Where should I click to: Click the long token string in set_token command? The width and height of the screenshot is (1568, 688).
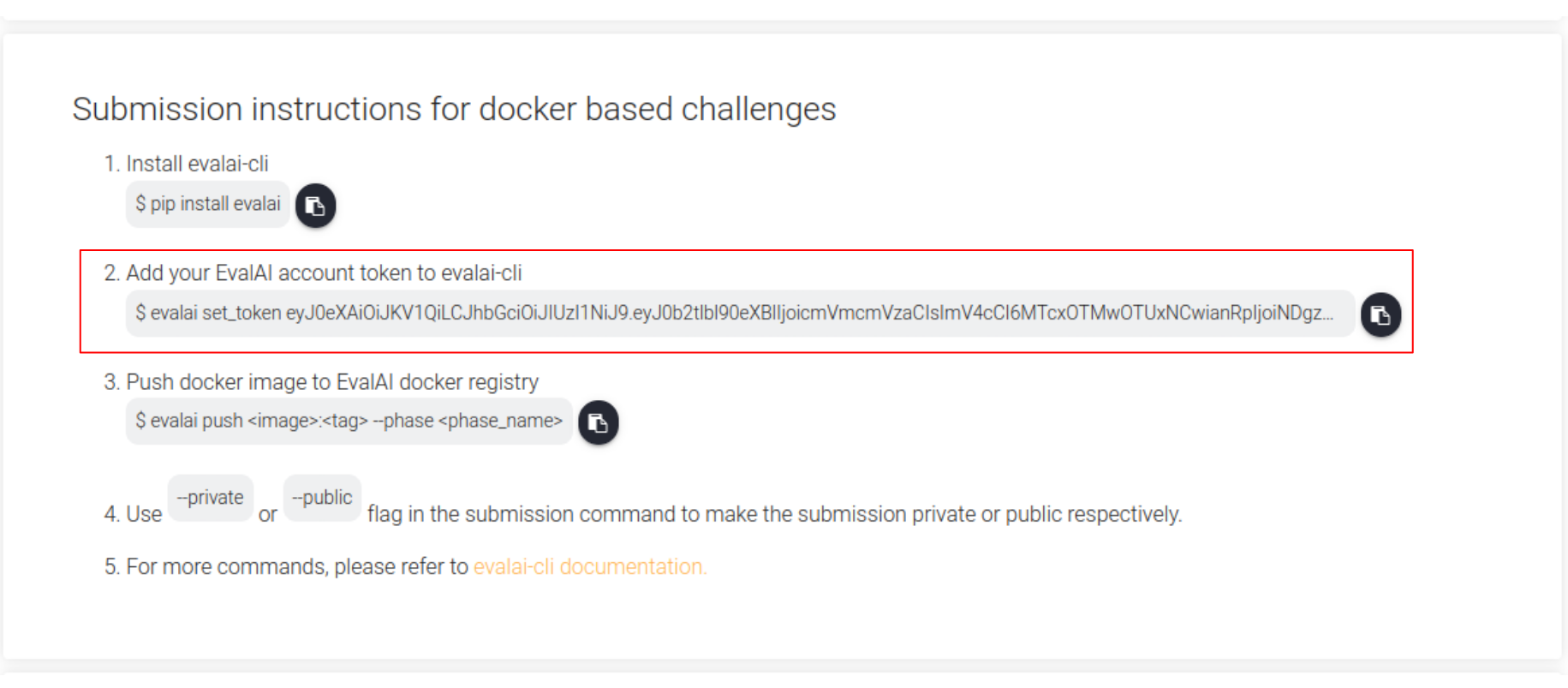[x=808, y=314]
